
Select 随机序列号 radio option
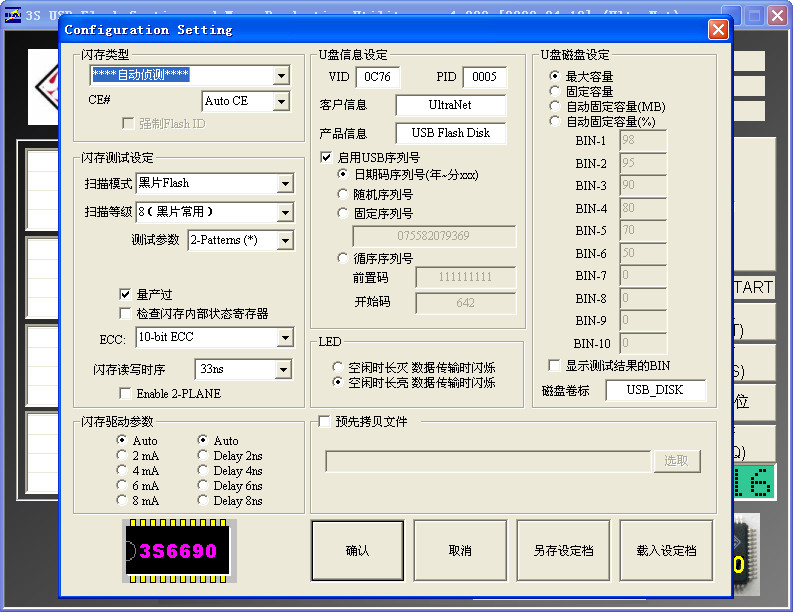pos(342,194)
